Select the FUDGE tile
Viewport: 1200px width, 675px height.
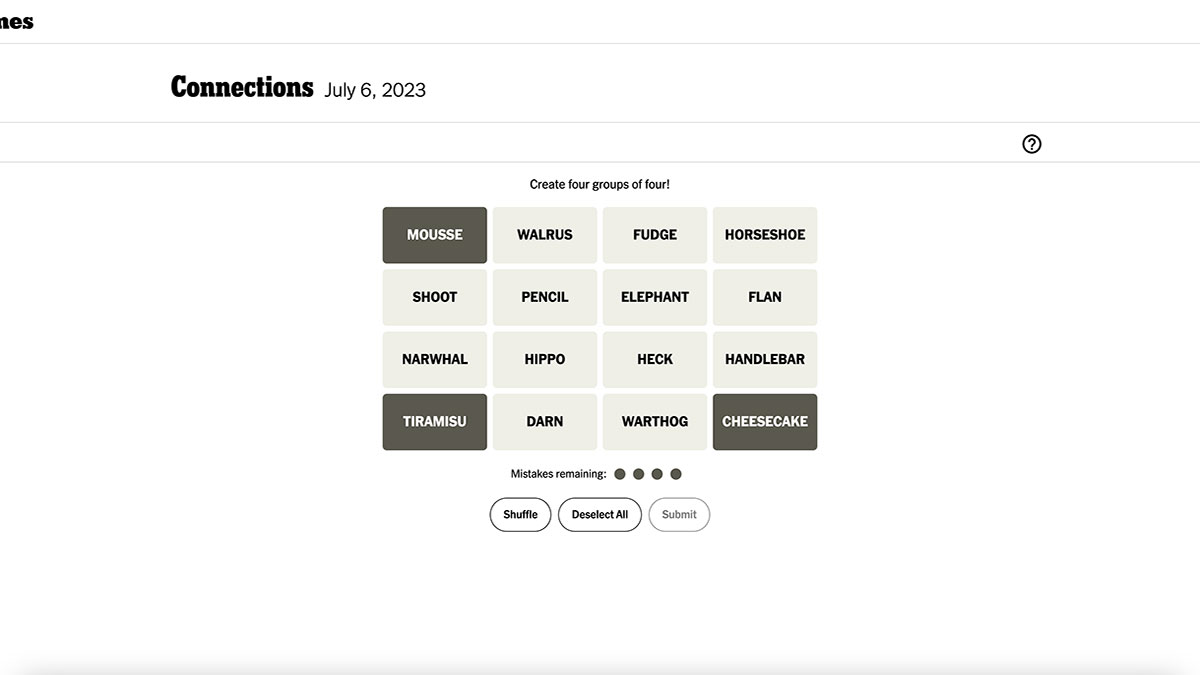pyautogui.click(x=655, y=235)
